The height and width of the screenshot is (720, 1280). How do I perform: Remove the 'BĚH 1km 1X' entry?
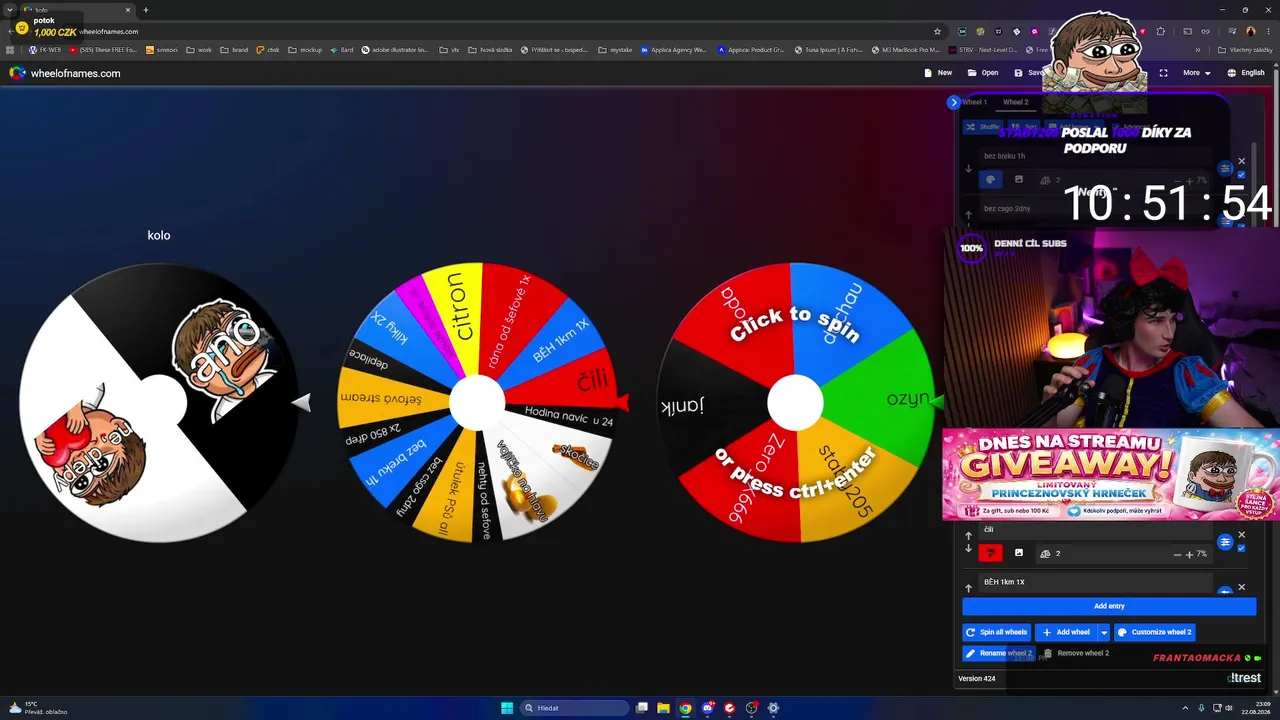click(1242, 587)
